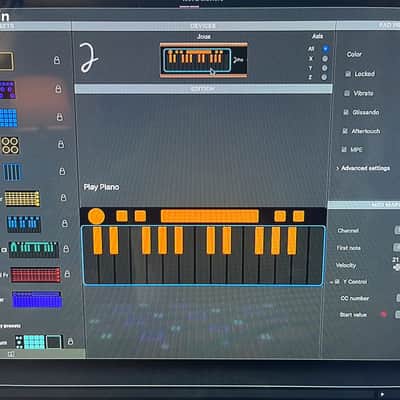Image resolution: width=400 pixels, height=400 pixels.
Task: Click the lock beside the blue vertical strips preset
Action: (62, 171)
